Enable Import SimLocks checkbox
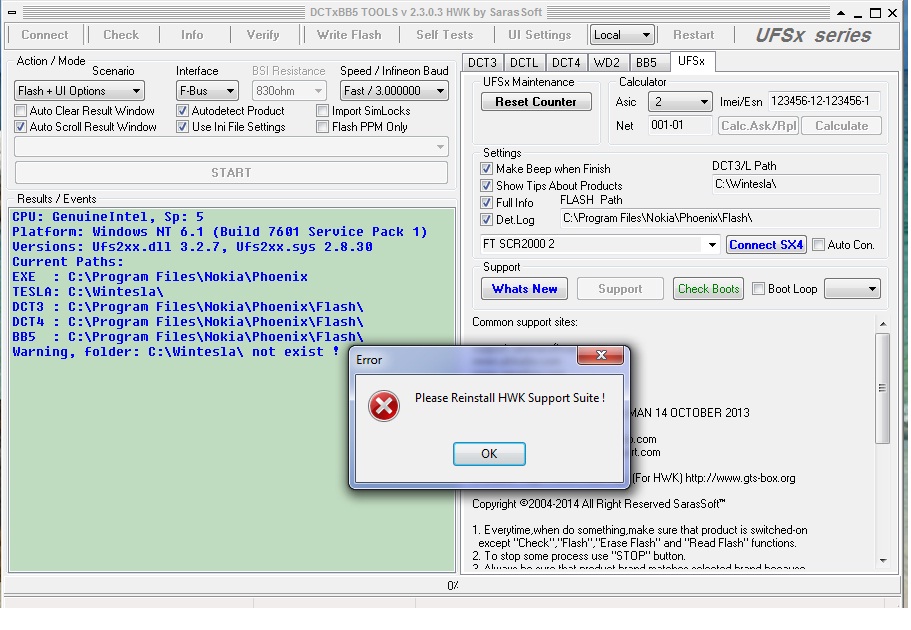Screen dimensions: 911x630 coord(322,110)
